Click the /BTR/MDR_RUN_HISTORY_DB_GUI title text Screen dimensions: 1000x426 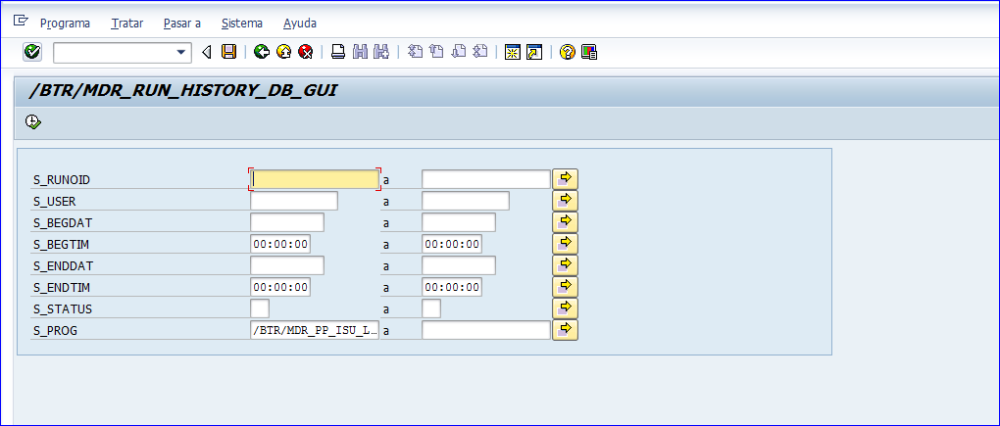[x=183, y=91]
